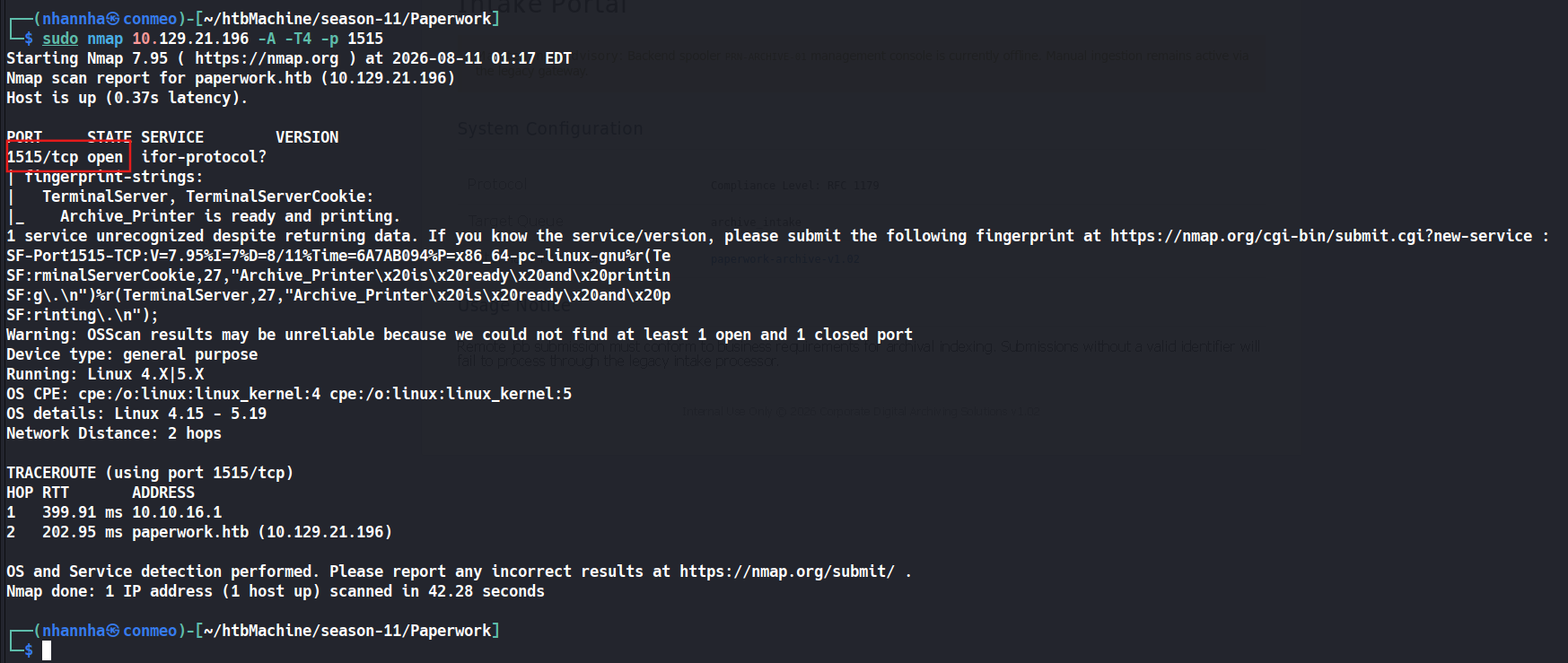The height and width of the screenshot is (663, 1568).
Task: Click the 'OS details: Linux 4.15 - 5.19' line
Action: pyautogui.click(x=136, y=414)
